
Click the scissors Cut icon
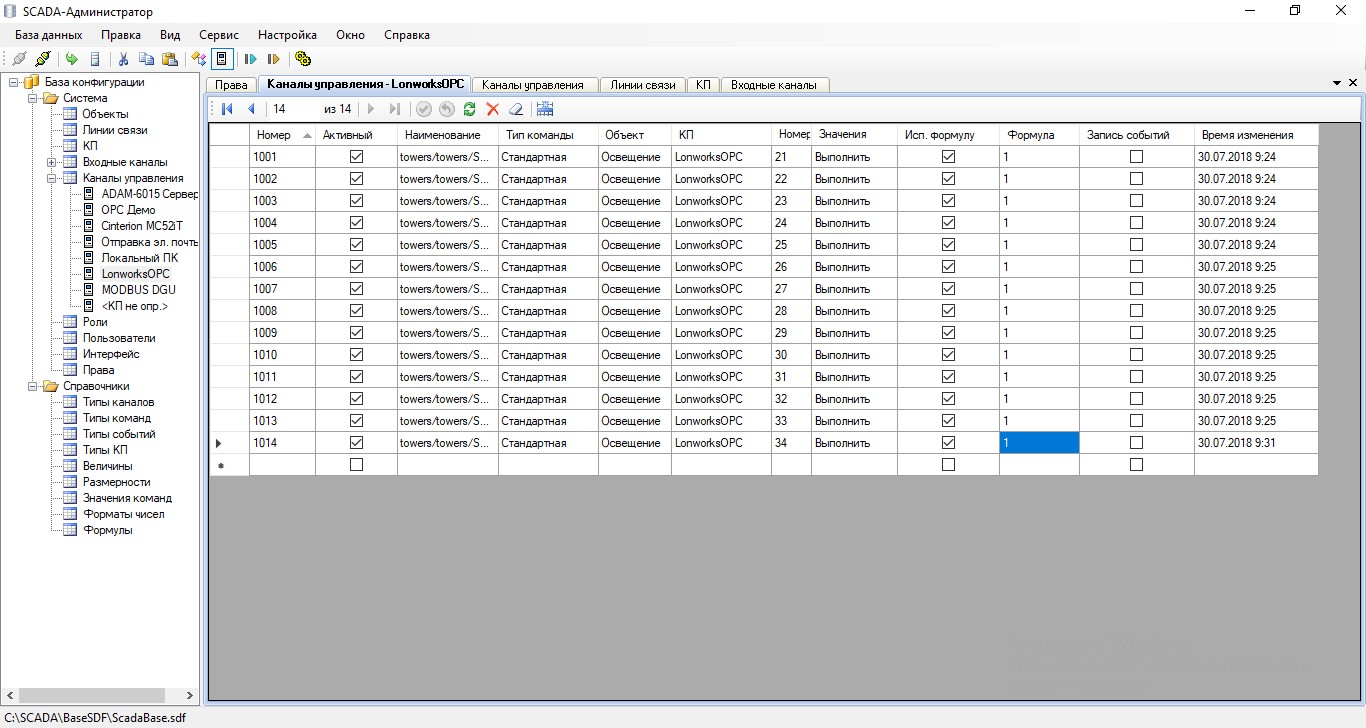tap(124, 59)
